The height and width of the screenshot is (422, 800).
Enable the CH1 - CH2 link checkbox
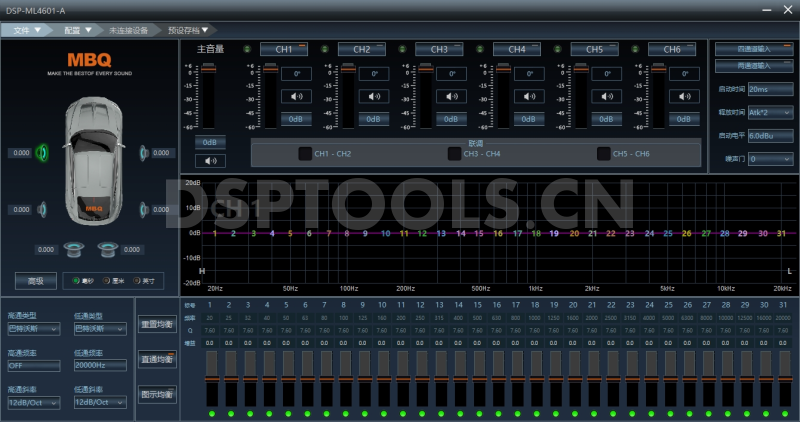pos(305,154)
